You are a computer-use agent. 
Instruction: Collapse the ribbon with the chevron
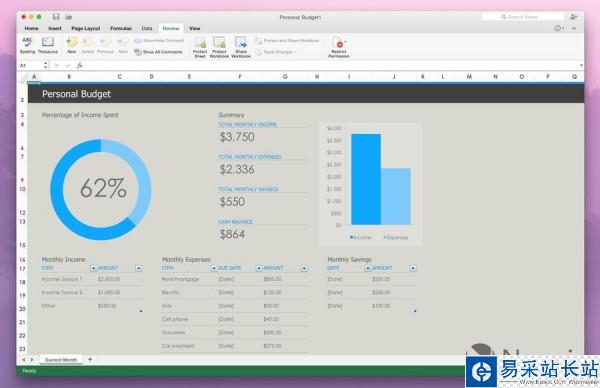[574, 28]
